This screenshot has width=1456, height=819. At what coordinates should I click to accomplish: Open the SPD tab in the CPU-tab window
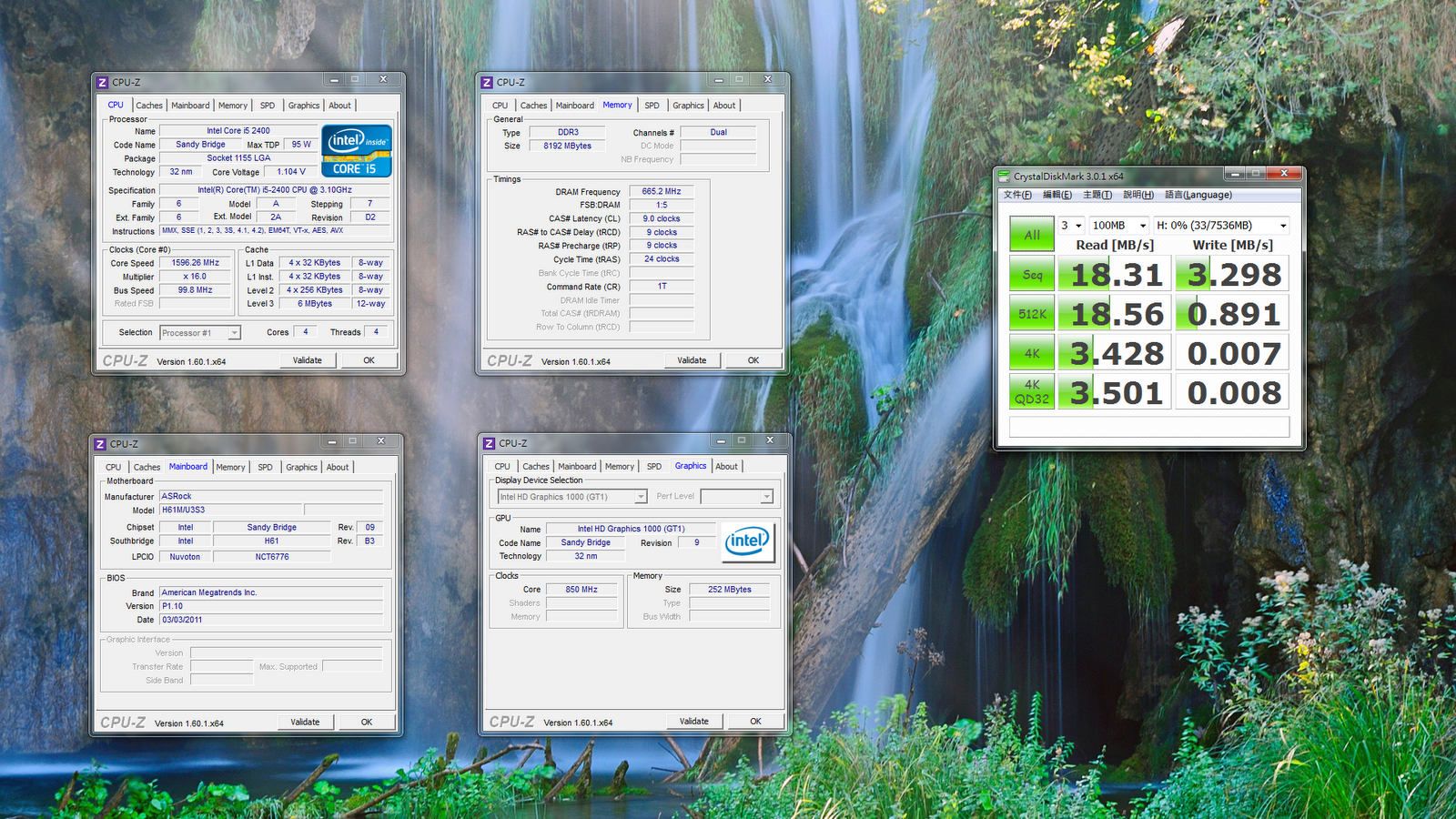(268, 106)
